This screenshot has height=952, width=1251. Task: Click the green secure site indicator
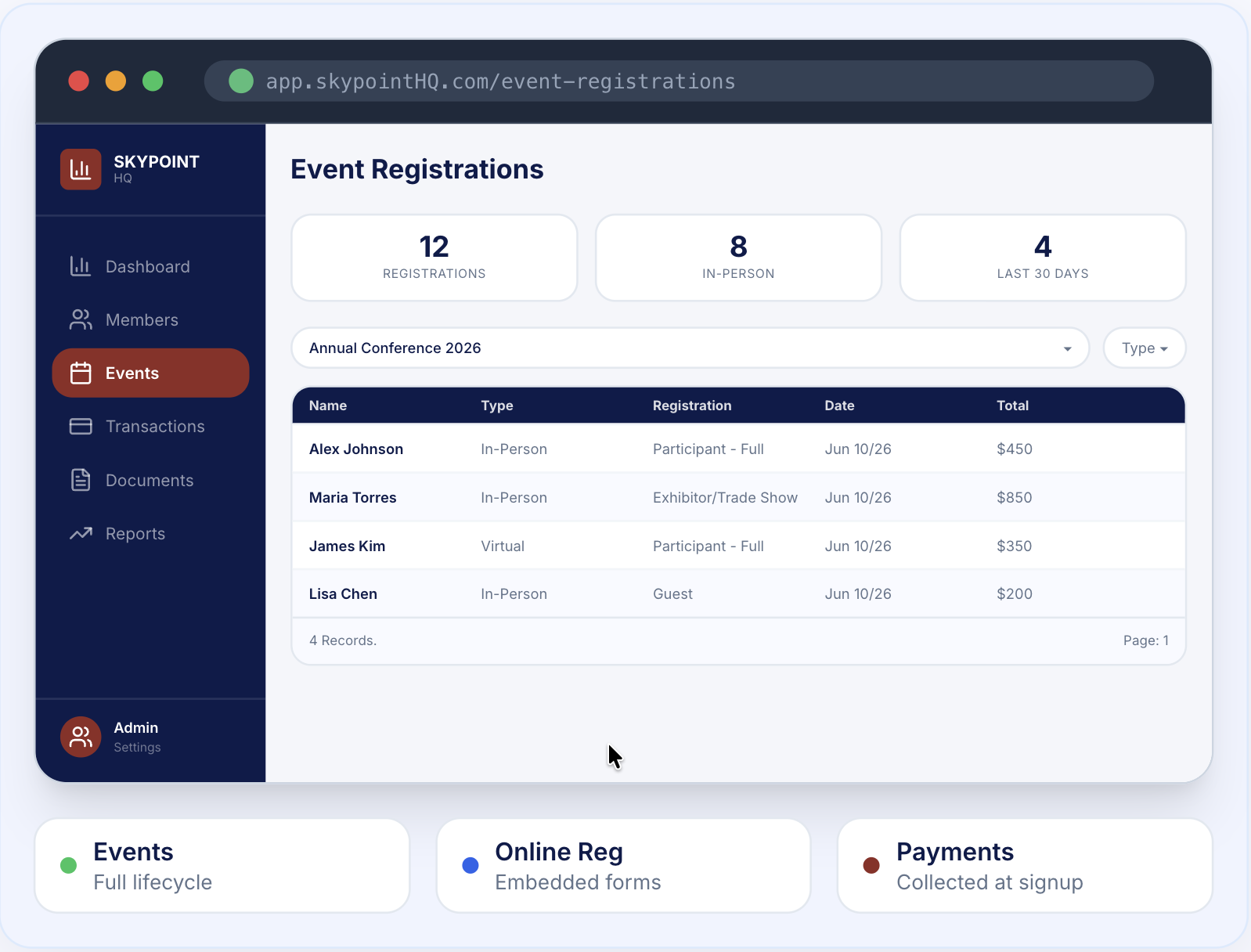[241, 81]
